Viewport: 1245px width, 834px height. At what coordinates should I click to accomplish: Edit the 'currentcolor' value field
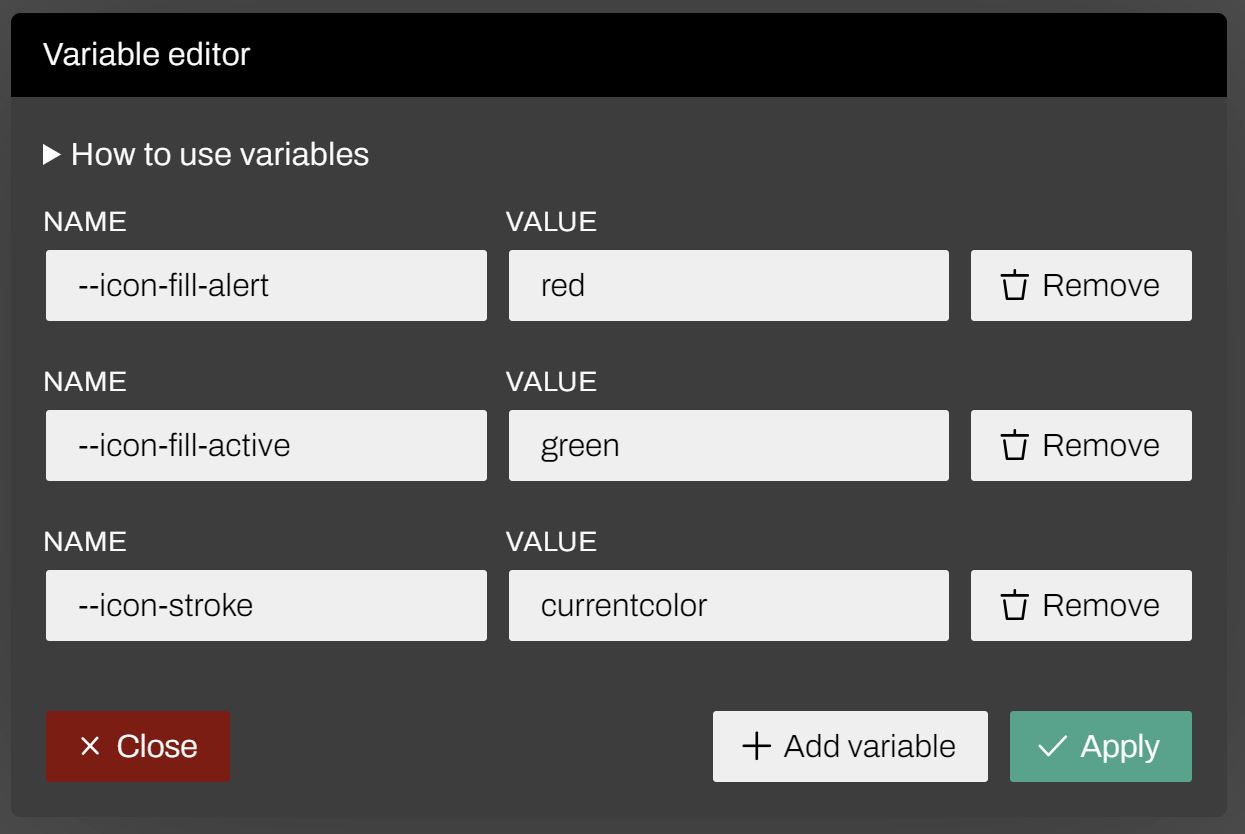click(729, 605)
